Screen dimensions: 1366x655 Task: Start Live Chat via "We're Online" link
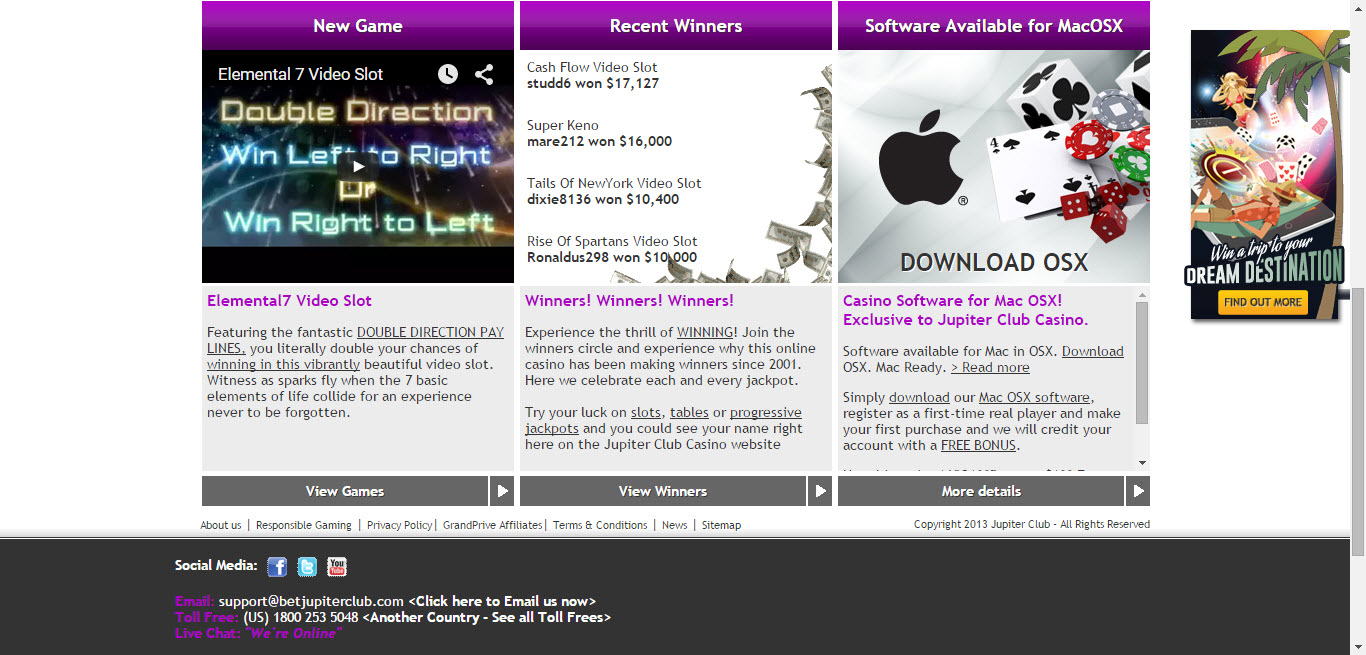point(292,633)
